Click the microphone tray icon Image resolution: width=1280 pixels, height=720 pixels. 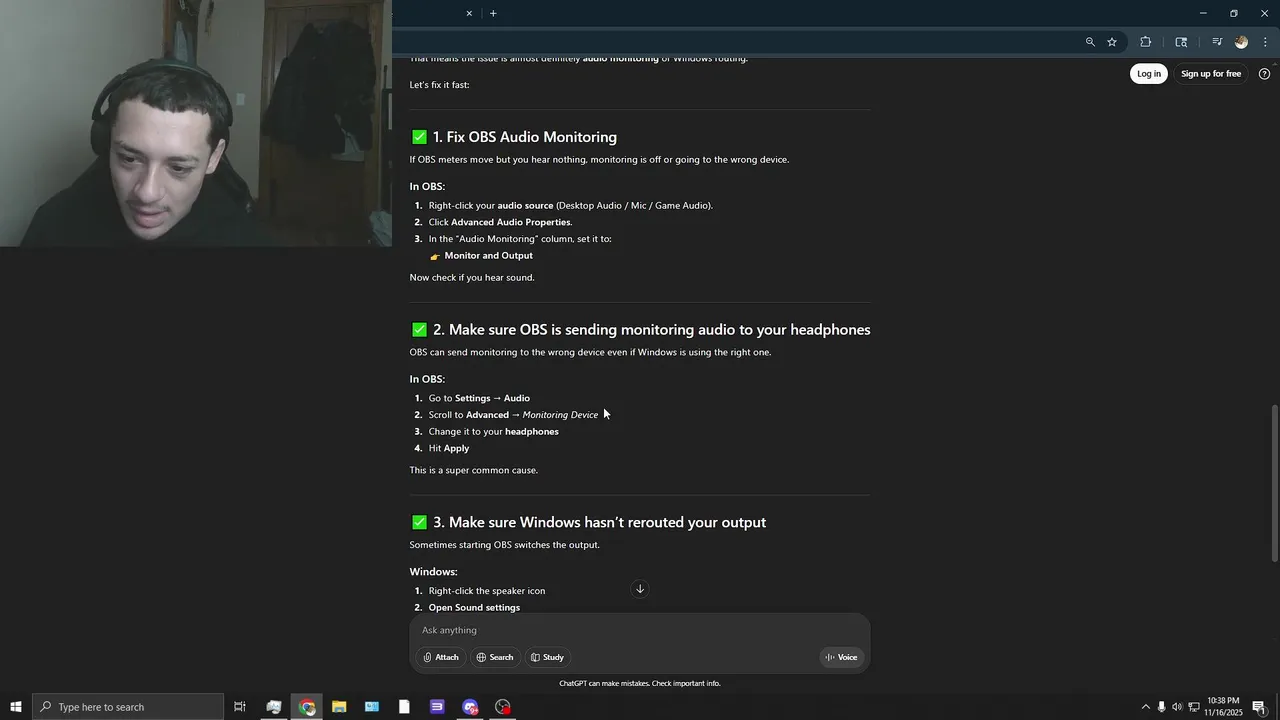(x=1161, y=707)
